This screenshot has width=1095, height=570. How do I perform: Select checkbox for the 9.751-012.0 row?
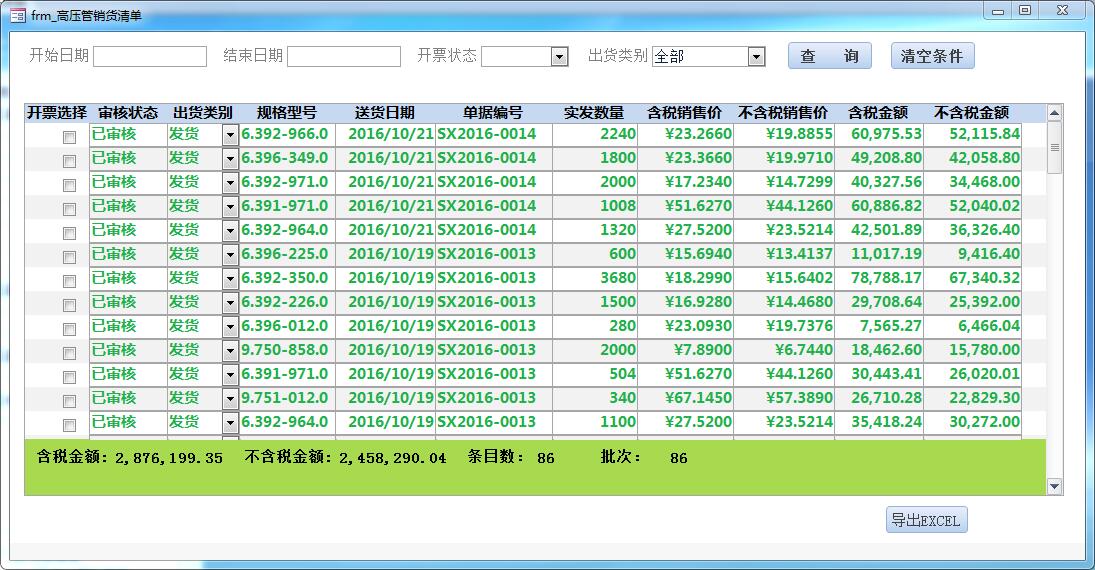click(x=69, y=400)
